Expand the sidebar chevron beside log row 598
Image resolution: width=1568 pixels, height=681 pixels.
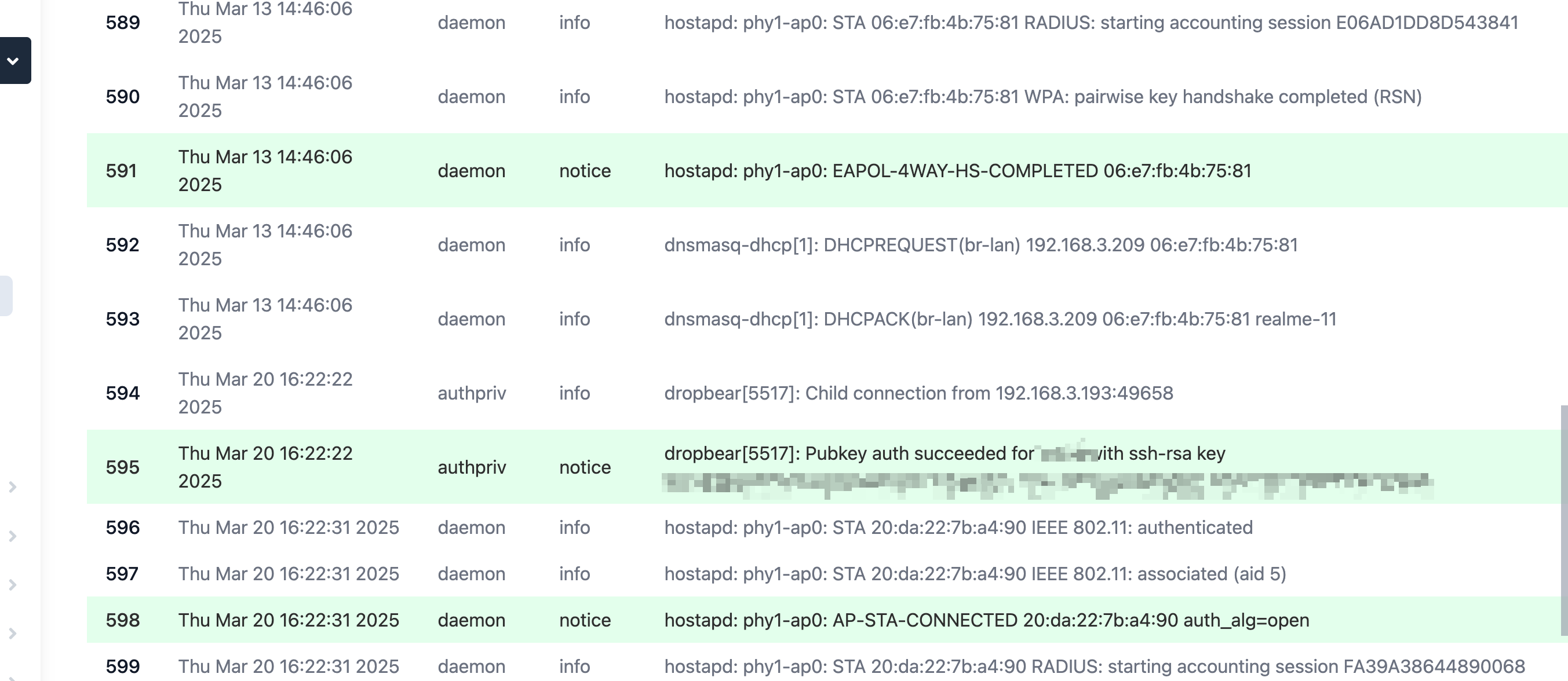click(12, 633)
